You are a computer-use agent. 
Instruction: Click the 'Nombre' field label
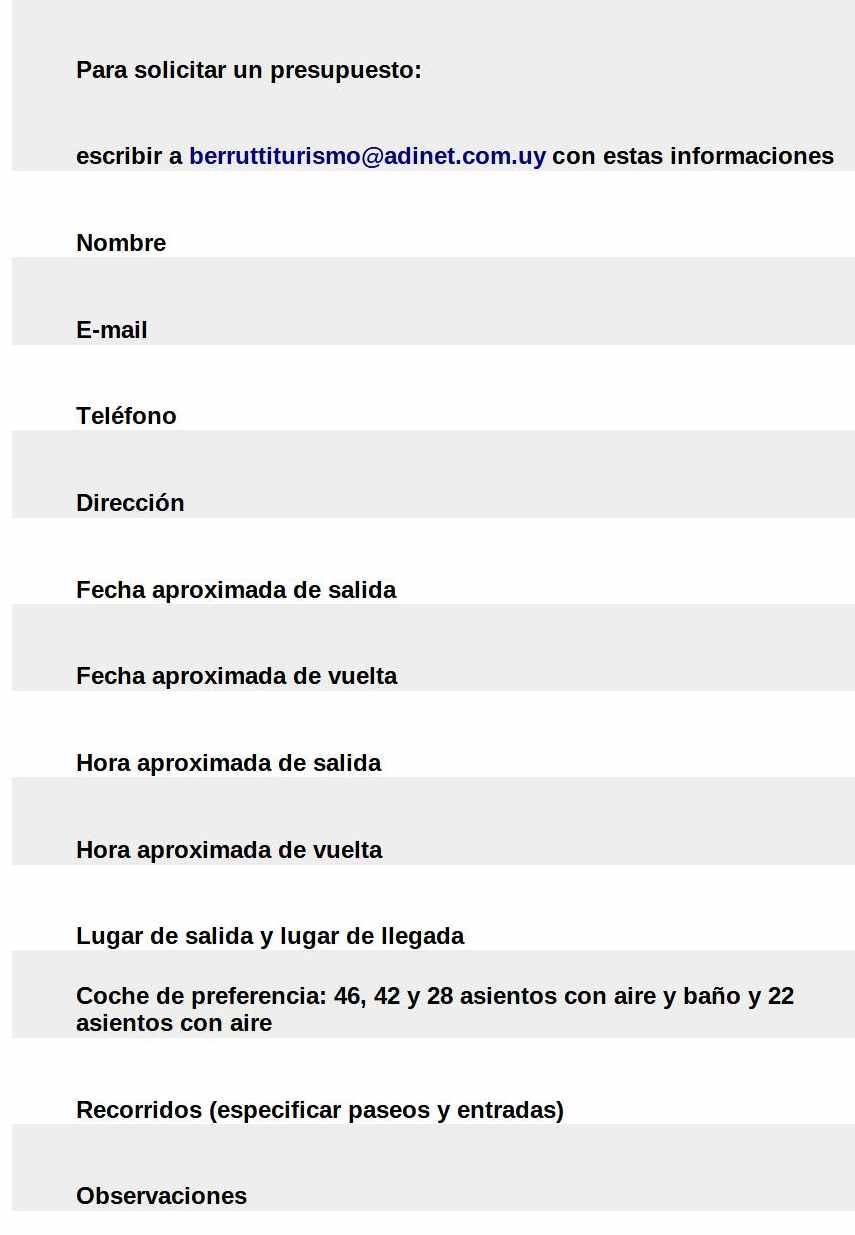tap(121, 243)
